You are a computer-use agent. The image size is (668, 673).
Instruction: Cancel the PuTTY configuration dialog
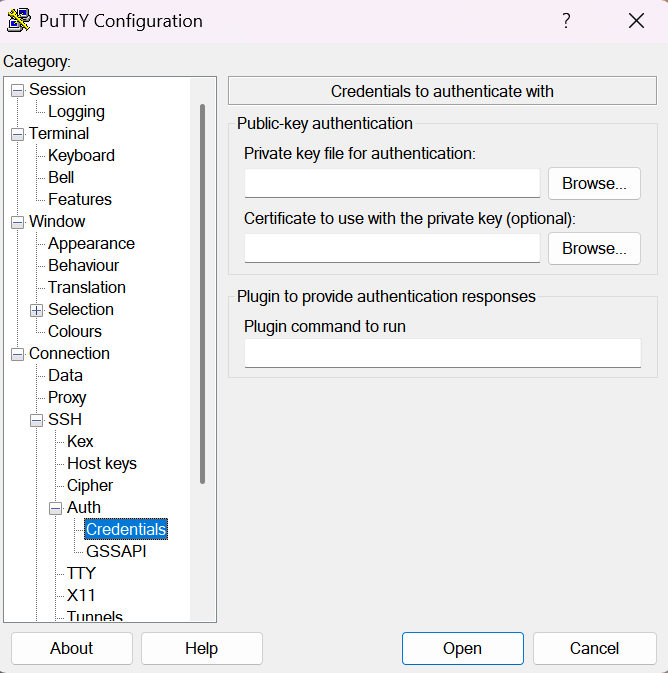click(594, 648)
